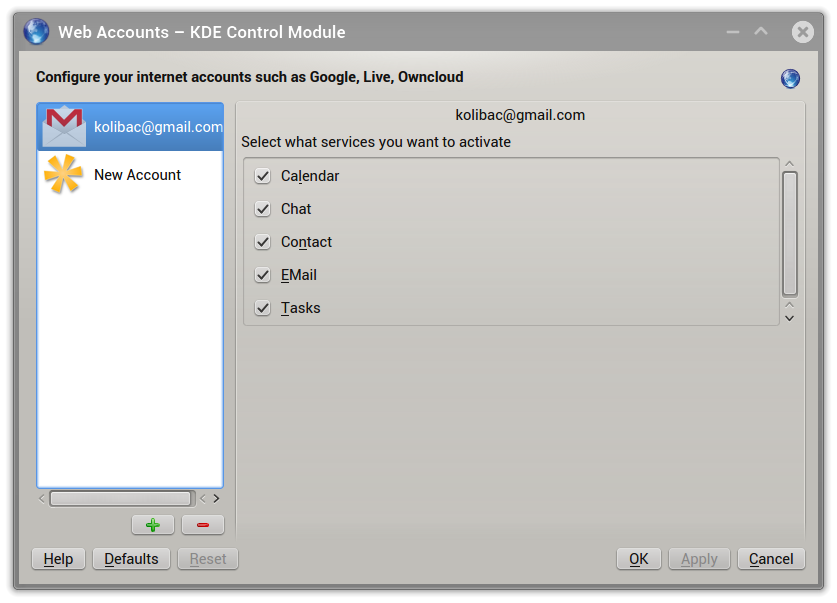The height and width of the screenshot is (603, 837).
Task: Remove account with the red minus button
Action: [203, 525]
